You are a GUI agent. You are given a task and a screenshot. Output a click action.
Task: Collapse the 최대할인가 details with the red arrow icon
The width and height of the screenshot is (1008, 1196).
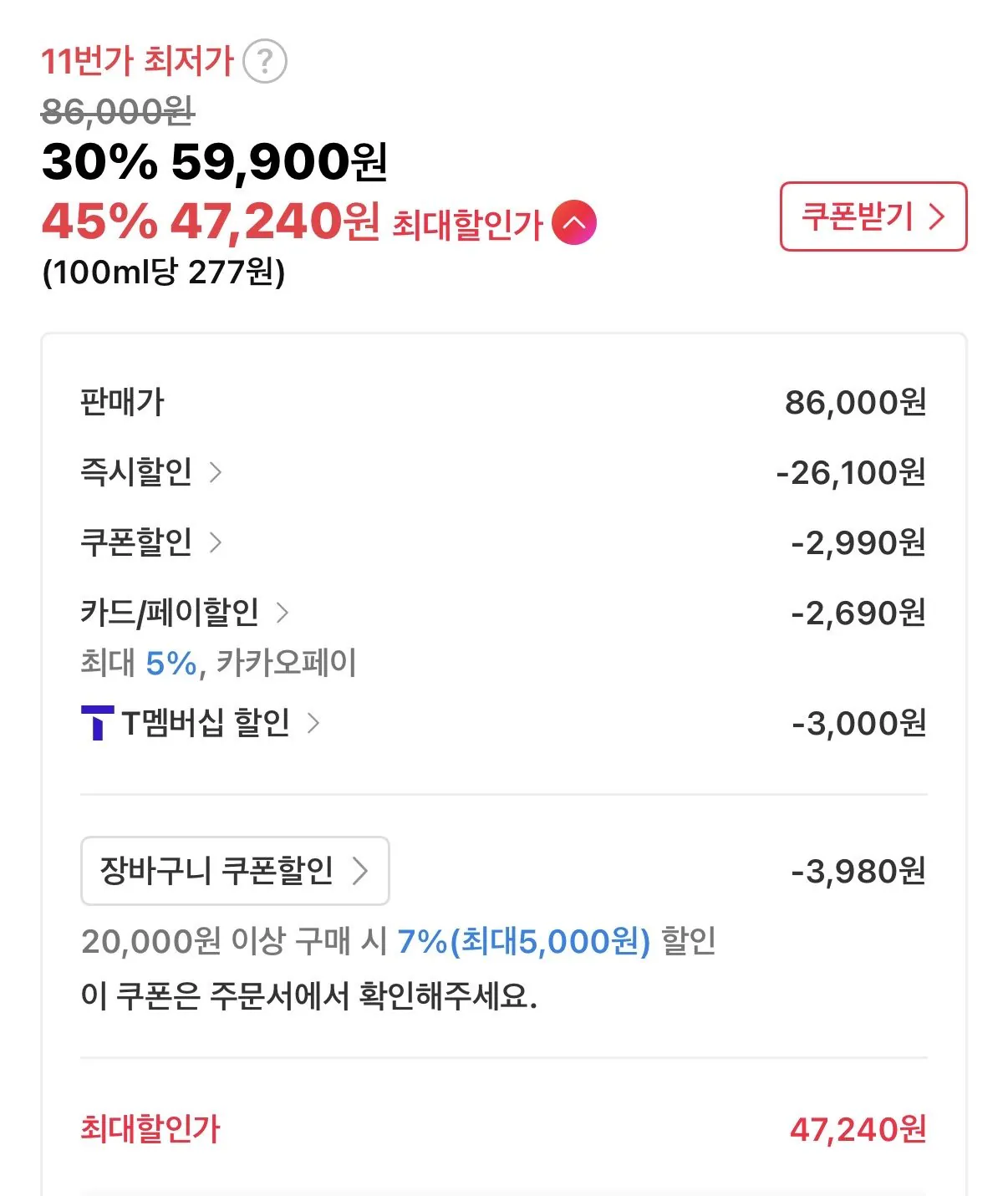(x=574, y=223)
